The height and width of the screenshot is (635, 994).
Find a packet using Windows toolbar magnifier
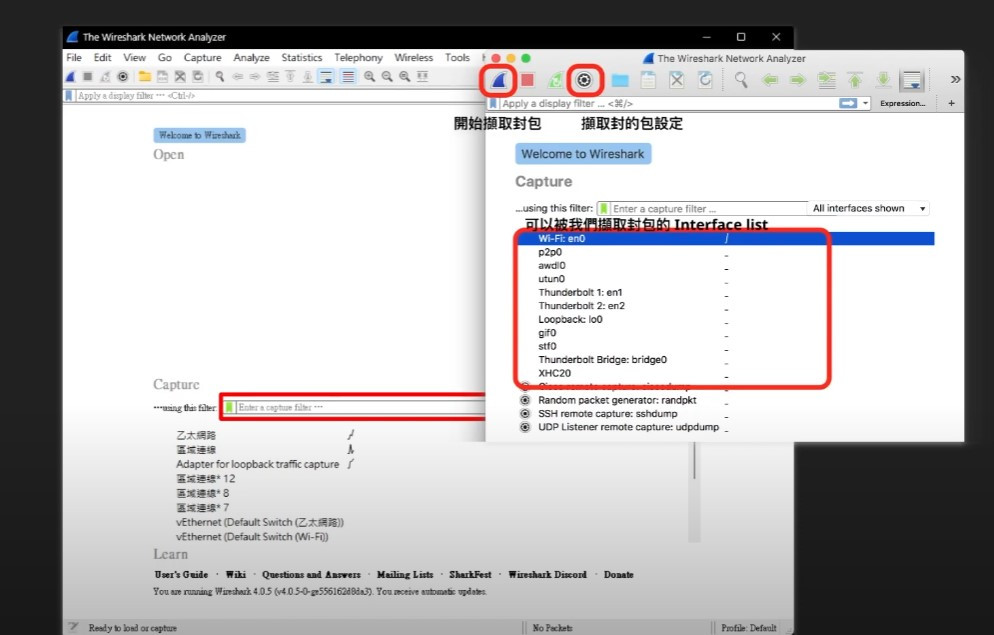[220, 77]
